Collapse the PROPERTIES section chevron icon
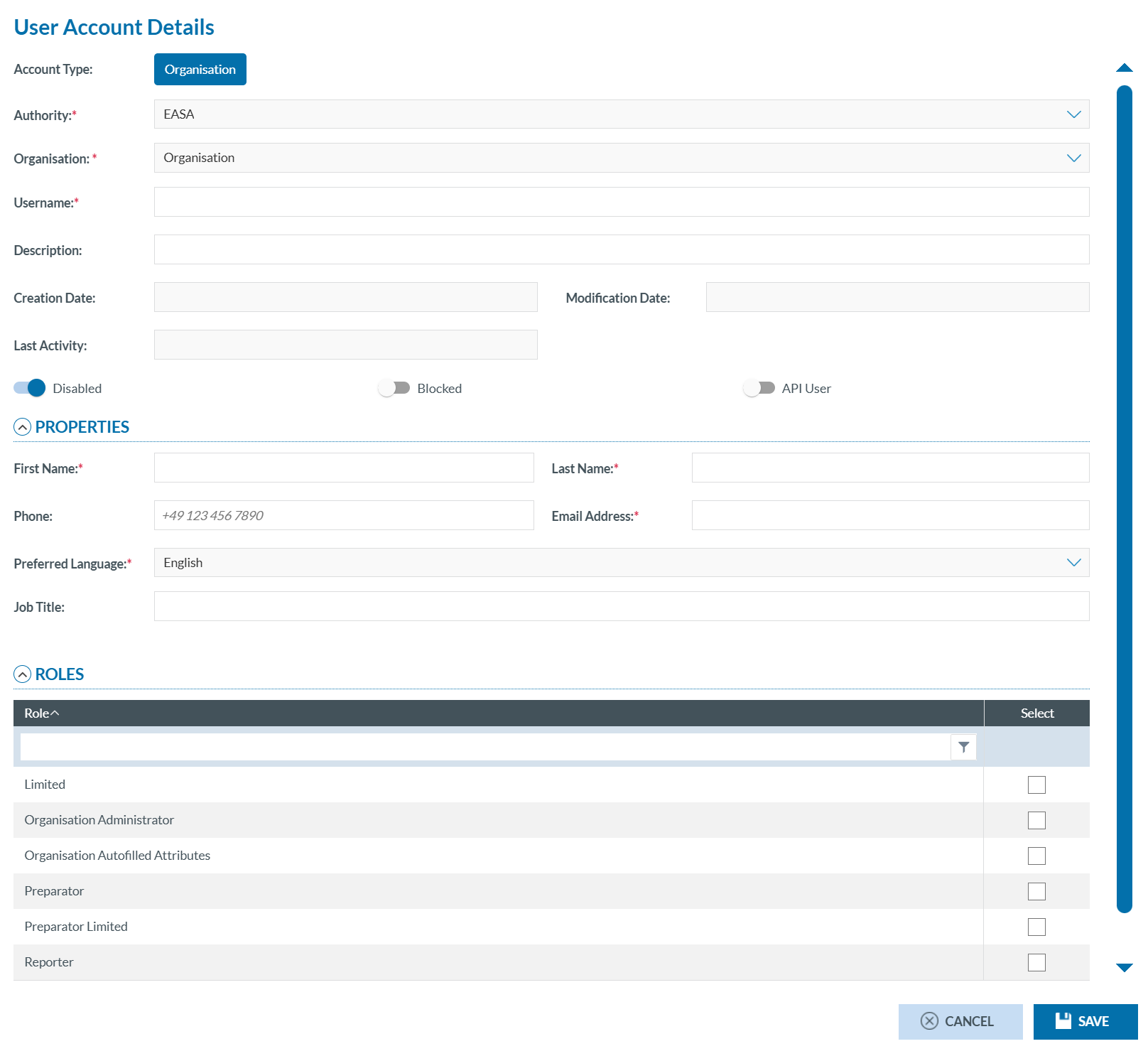This screenshot has height=1056, width=1148. click(x=23, y=427)
